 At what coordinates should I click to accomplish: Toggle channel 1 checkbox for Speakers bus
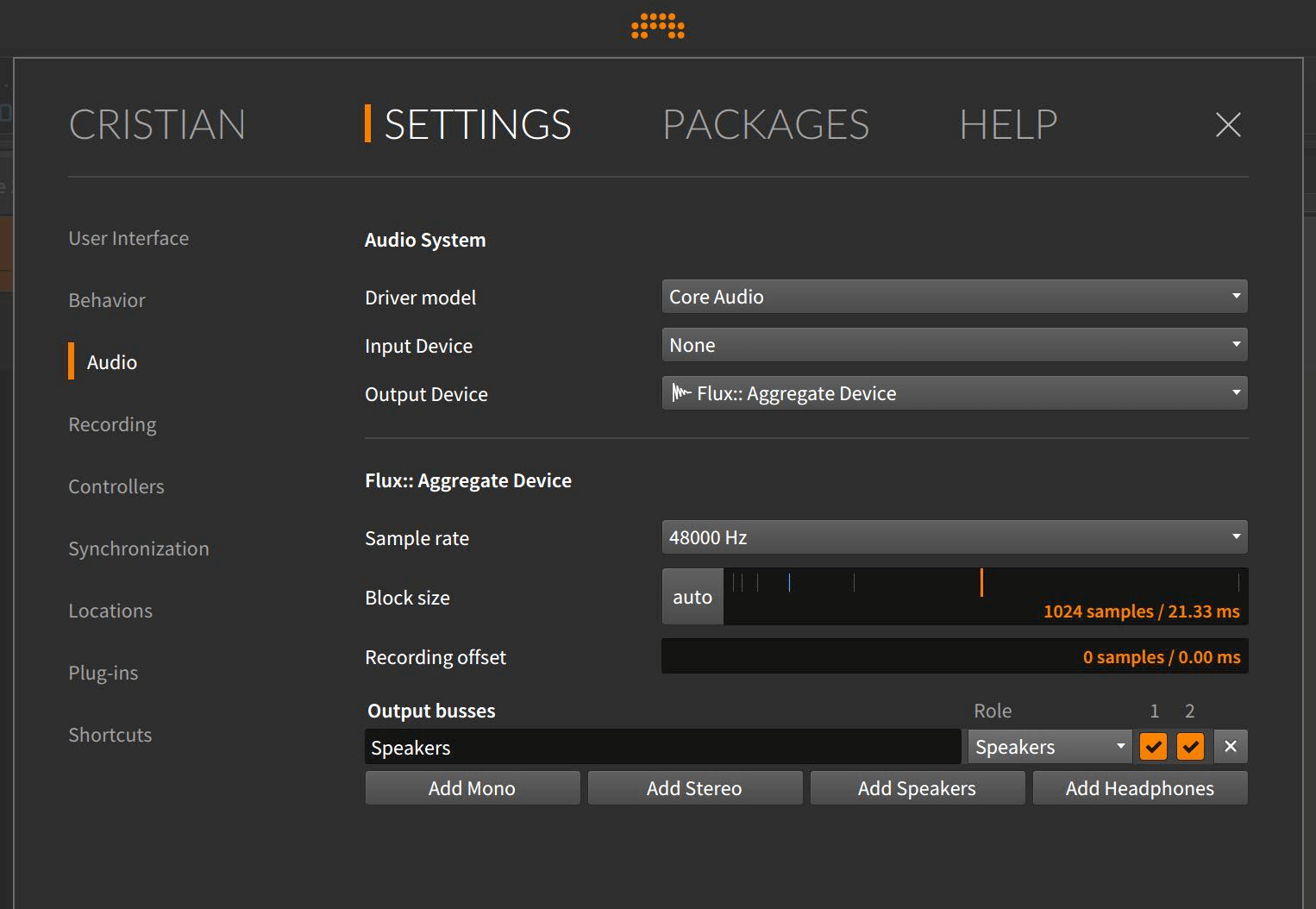point(1154,747)
